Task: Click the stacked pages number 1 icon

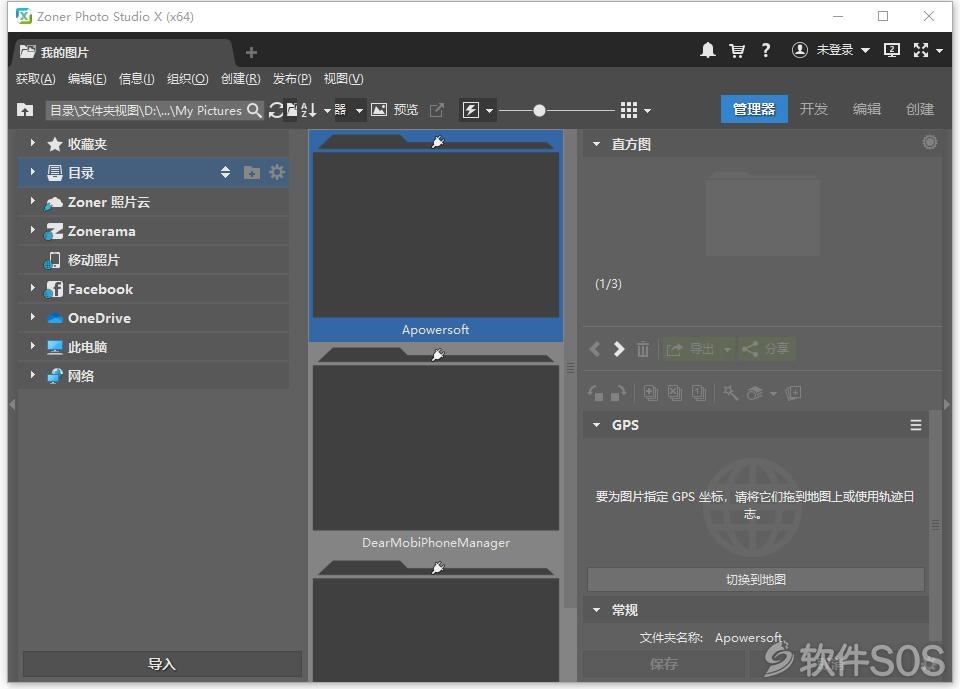Action: click(699, 393)
